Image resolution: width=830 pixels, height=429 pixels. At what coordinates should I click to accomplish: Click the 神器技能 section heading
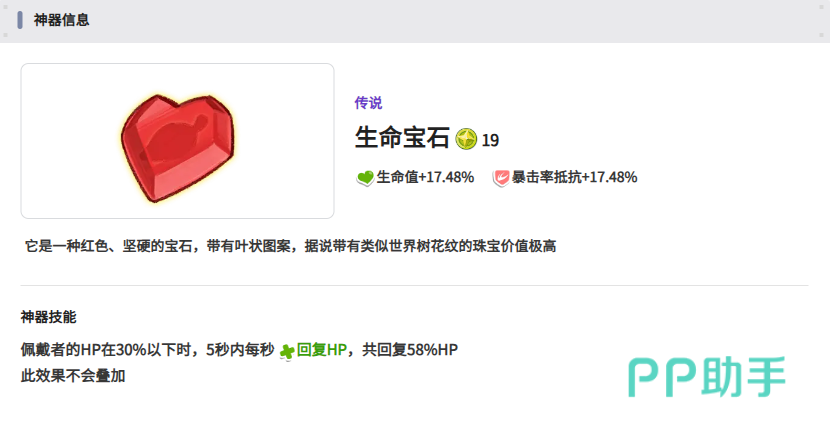48,317
